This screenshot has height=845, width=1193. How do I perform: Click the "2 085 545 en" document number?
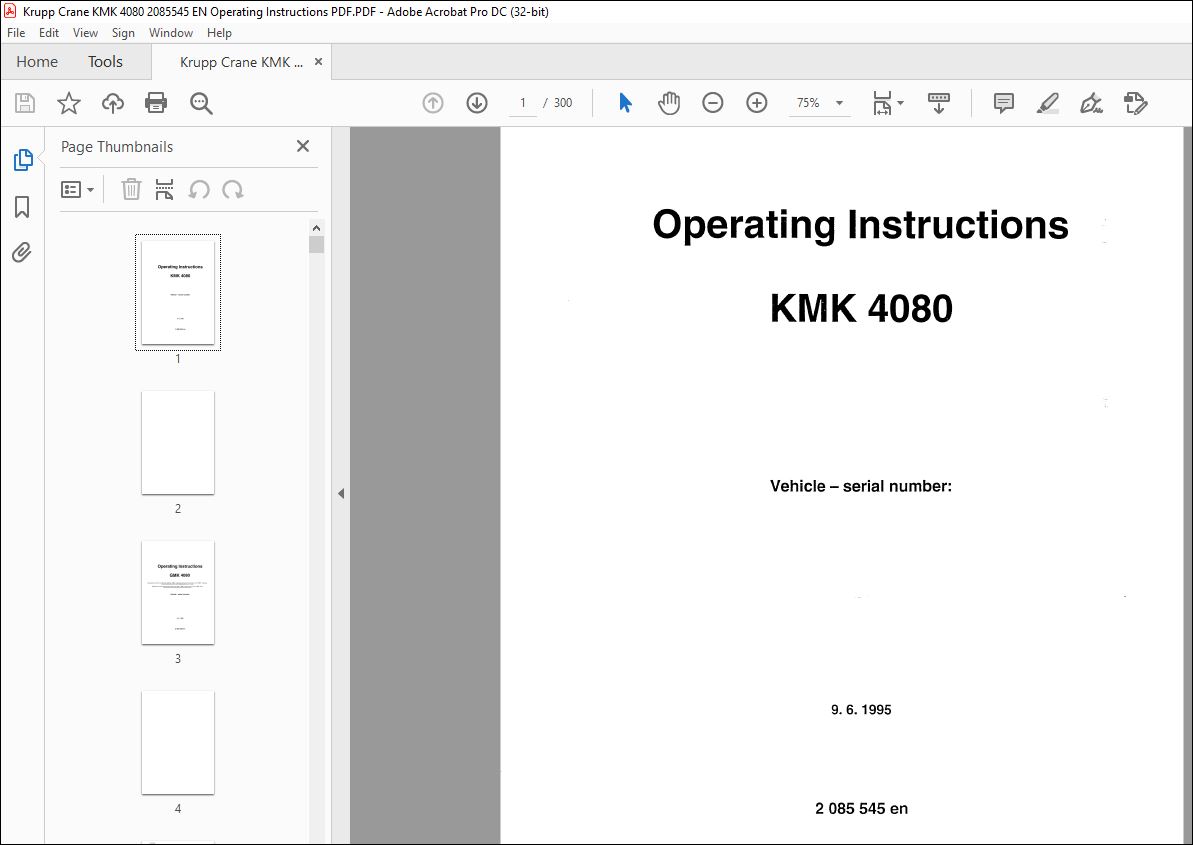pos(861,808)
